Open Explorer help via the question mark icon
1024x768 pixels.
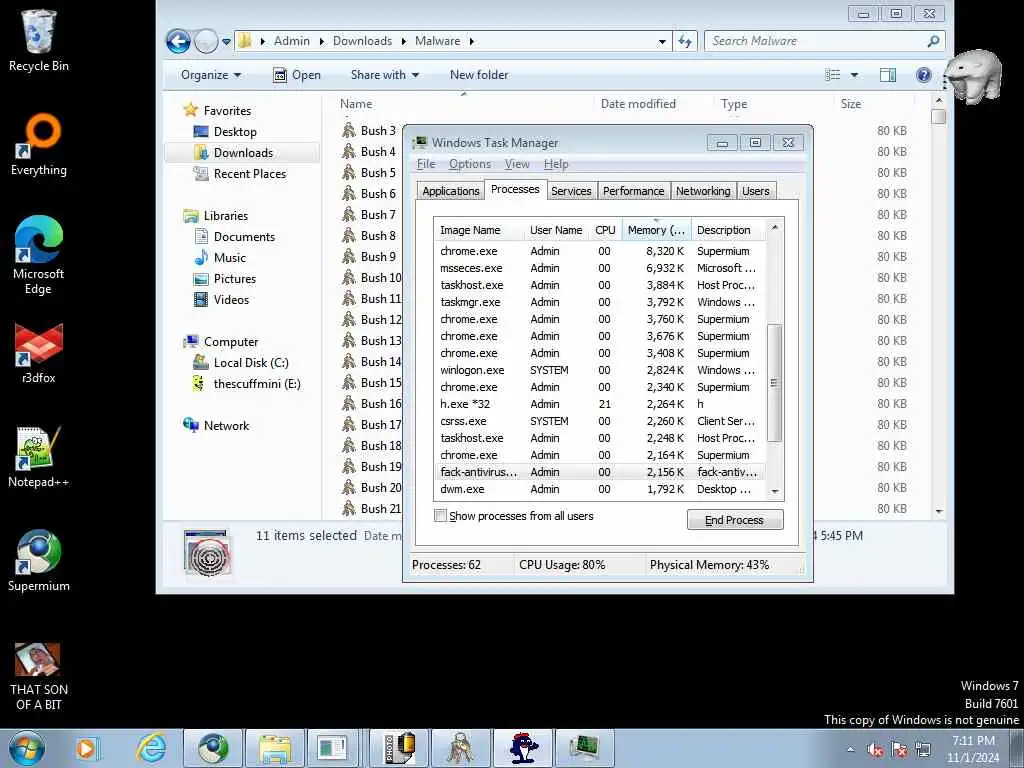coord(923,75)
